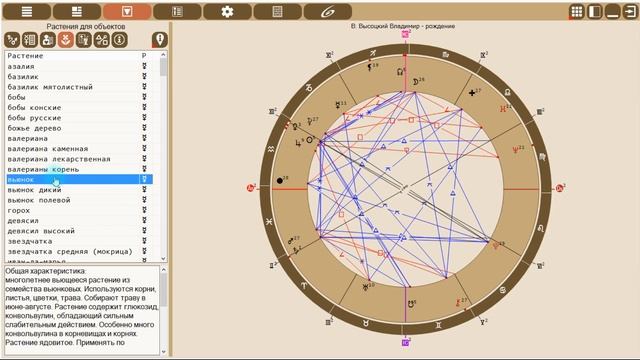Select the row 'божье дерево'
The image size is (640, 360).
[80, 128]
